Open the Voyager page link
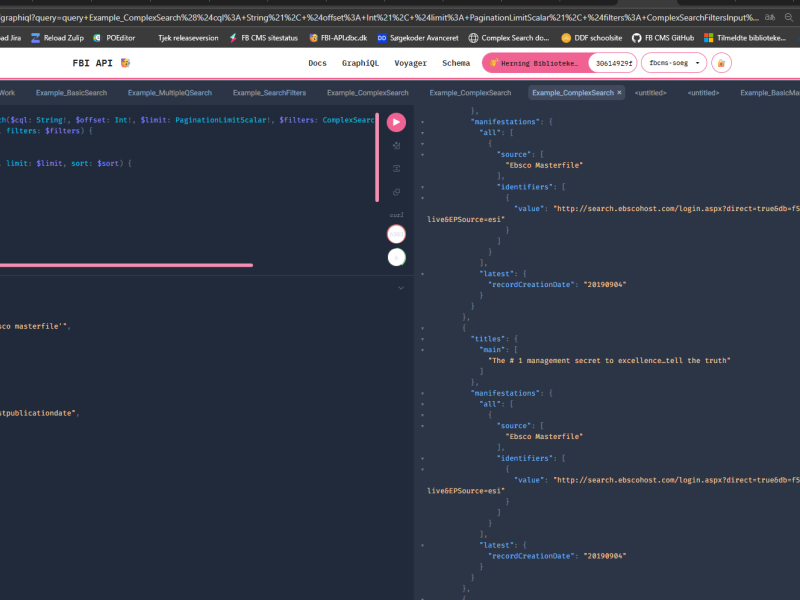Viewport: 800px width, 600px height. click(x=410, y=63)
